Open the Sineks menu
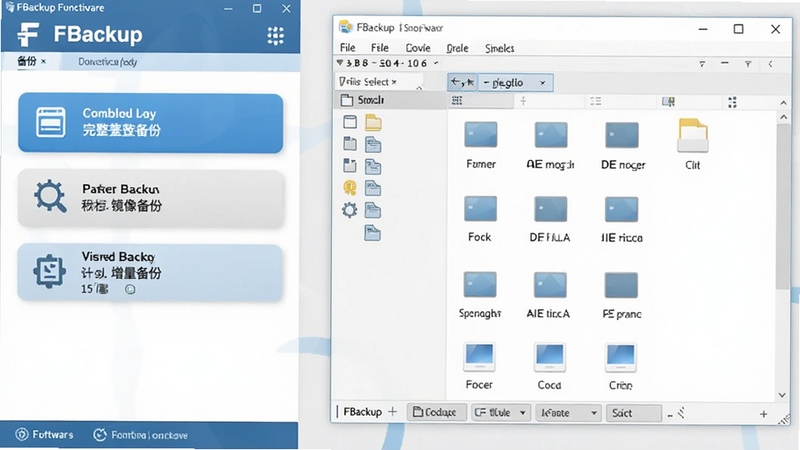 tap(499, 48)
